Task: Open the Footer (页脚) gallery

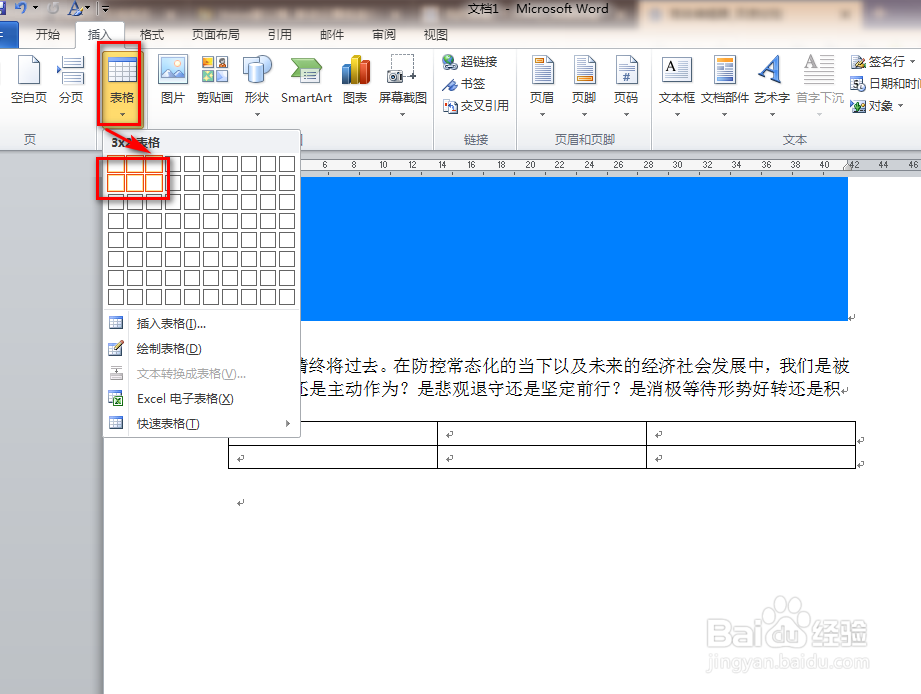Action: [584, 85]
